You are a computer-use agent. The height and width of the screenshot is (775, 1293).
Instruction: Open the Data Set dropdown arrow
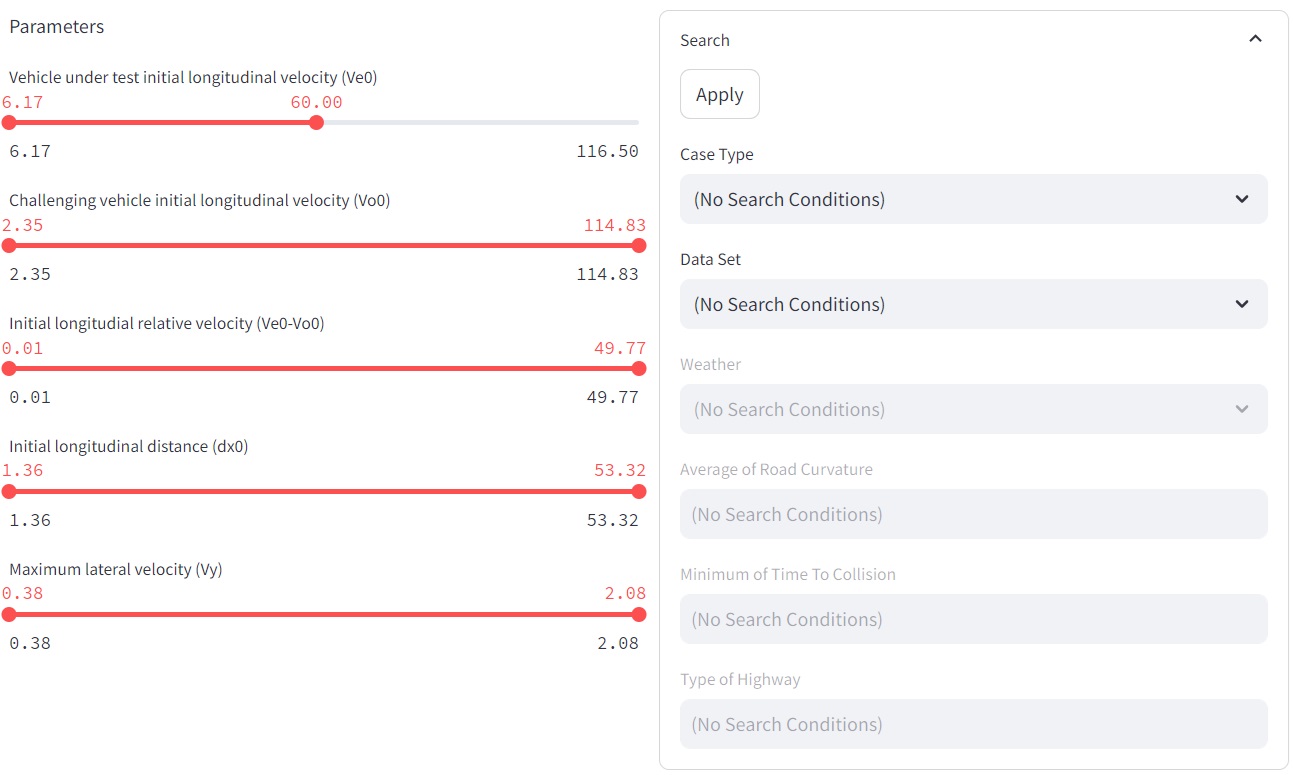pyautogui.click(x=1241, y=304)
